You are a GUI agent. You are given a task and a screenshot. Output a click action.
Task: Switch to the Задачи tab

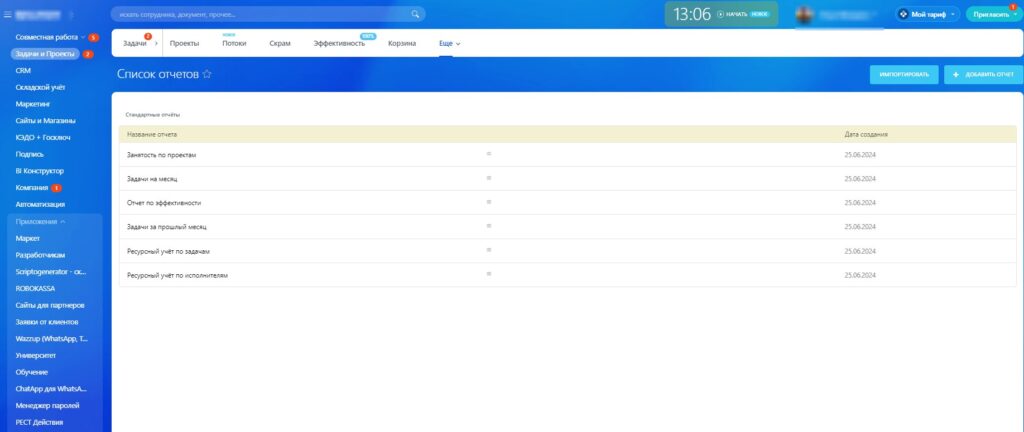pyautogui.click(x=135, y=44)
